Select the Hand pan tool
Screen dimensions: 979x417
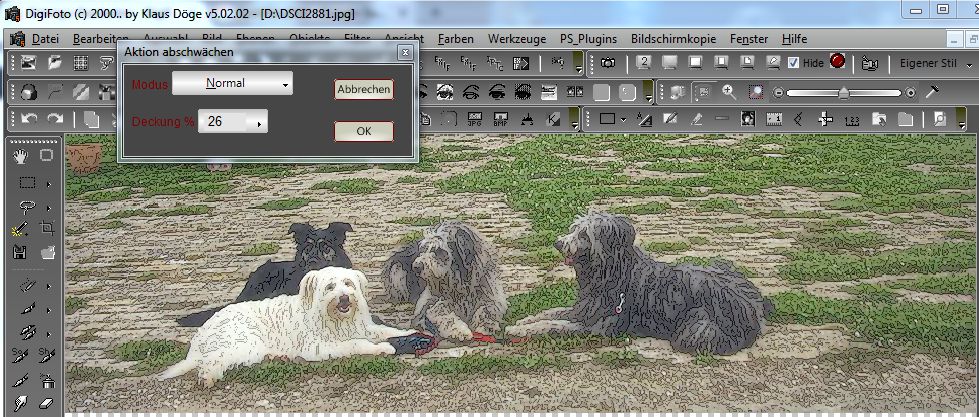22,156
